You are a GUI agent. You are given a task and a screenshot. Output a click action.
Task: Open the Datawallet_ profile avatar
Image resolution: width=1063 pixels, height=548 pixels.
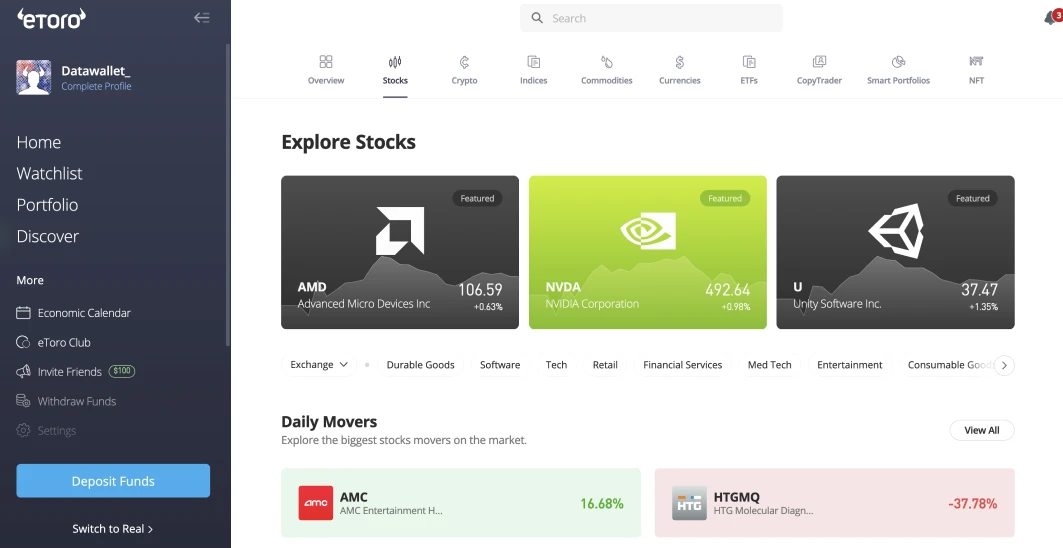pyautogui.click(x=34, y=77)
